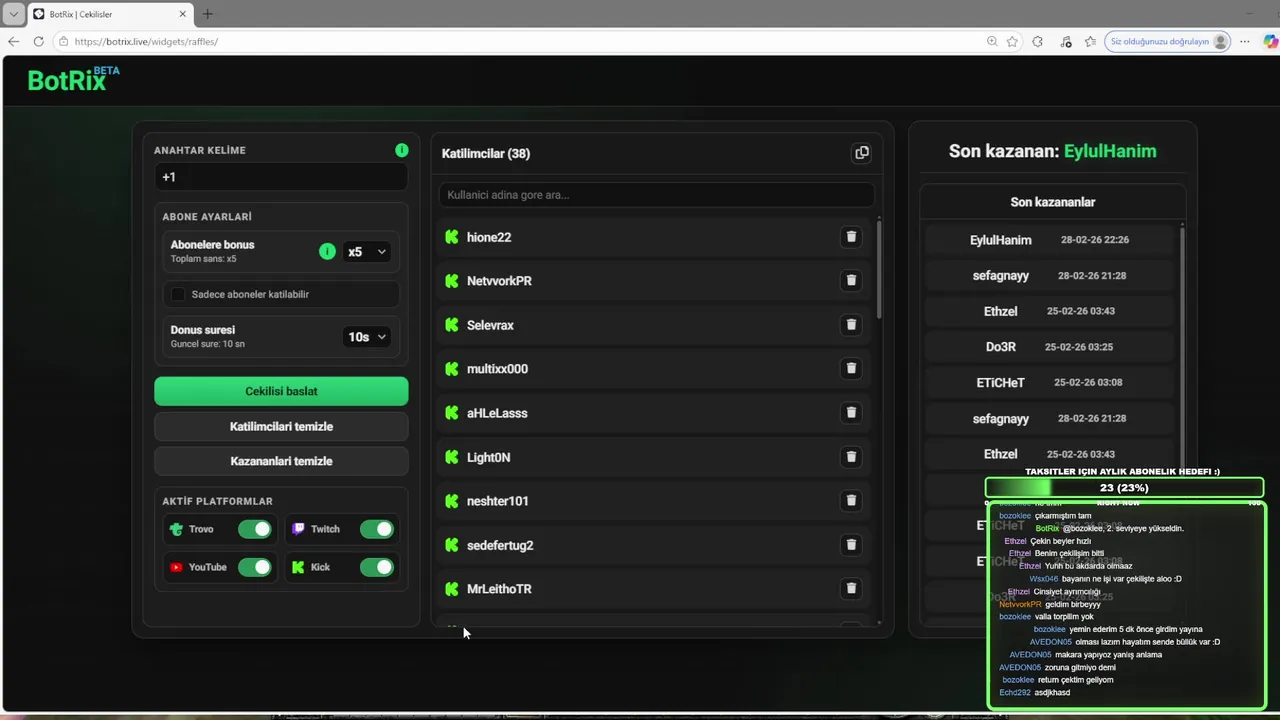This screenshot has height=720, width=1280.
Task: Click the keyword input field showing +1
Action: (x=281, y=177)
